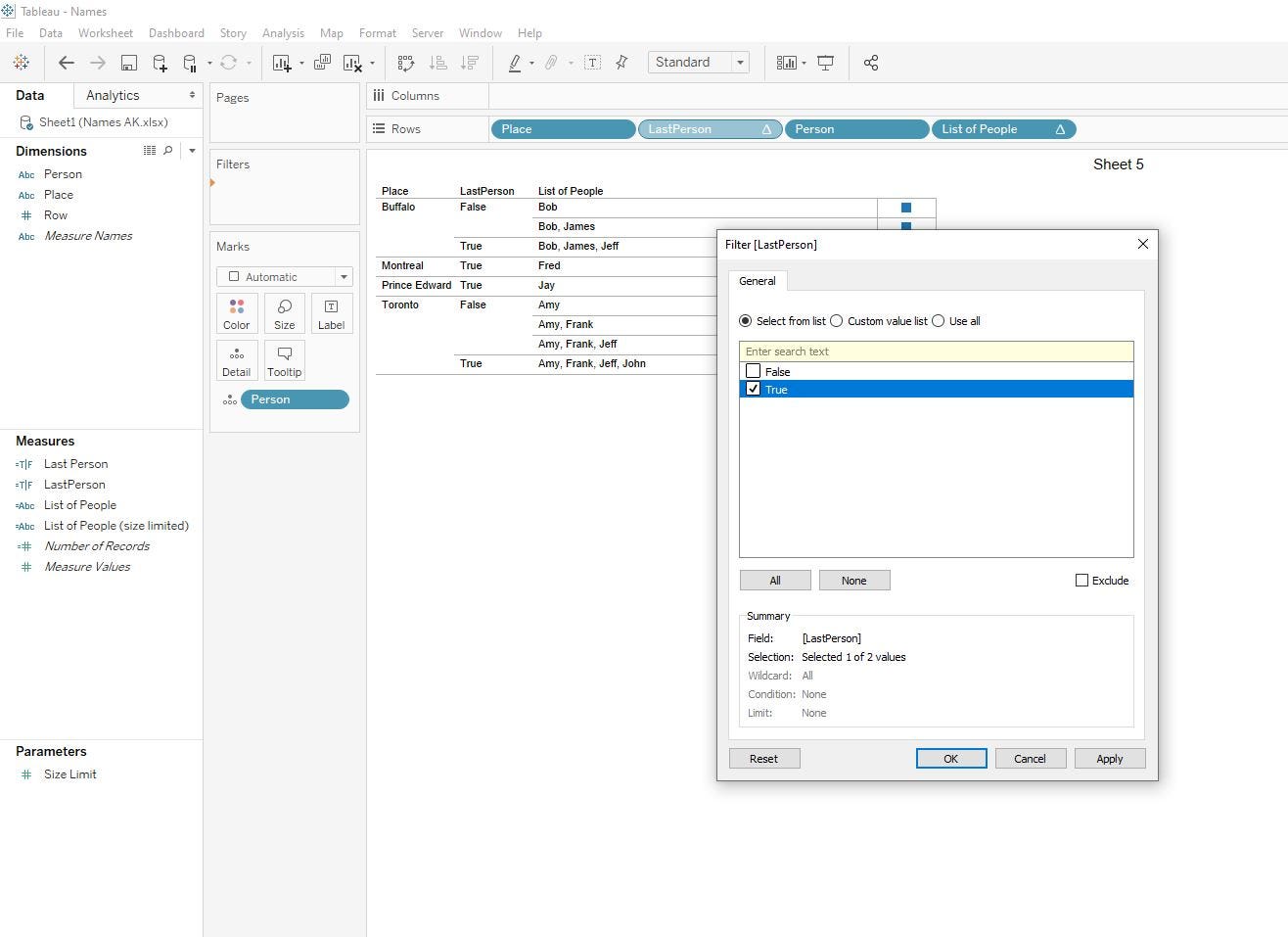Sort the view ascending from the toolbar
Viewport: 1288px width, 937px height.
[437, 63]
